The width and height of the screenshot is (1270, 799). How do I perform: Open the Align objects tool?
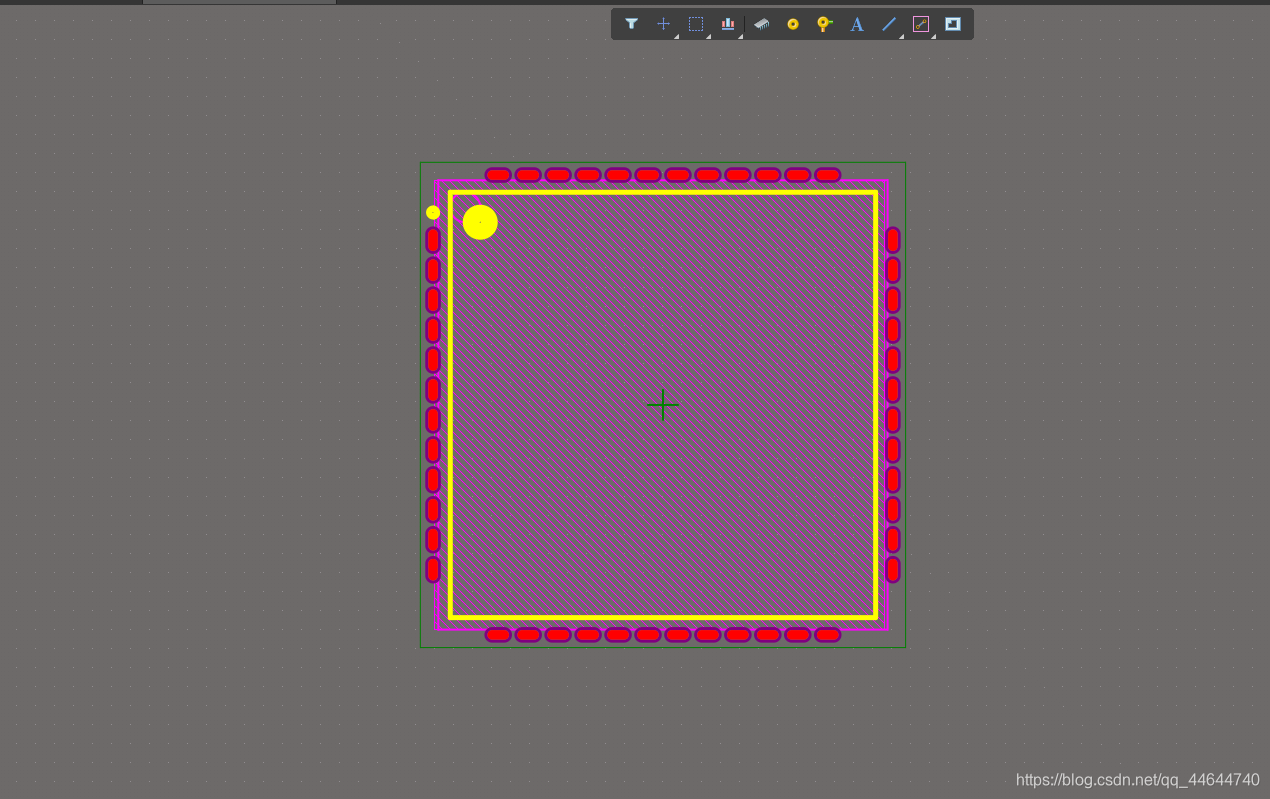click(728, 24)
